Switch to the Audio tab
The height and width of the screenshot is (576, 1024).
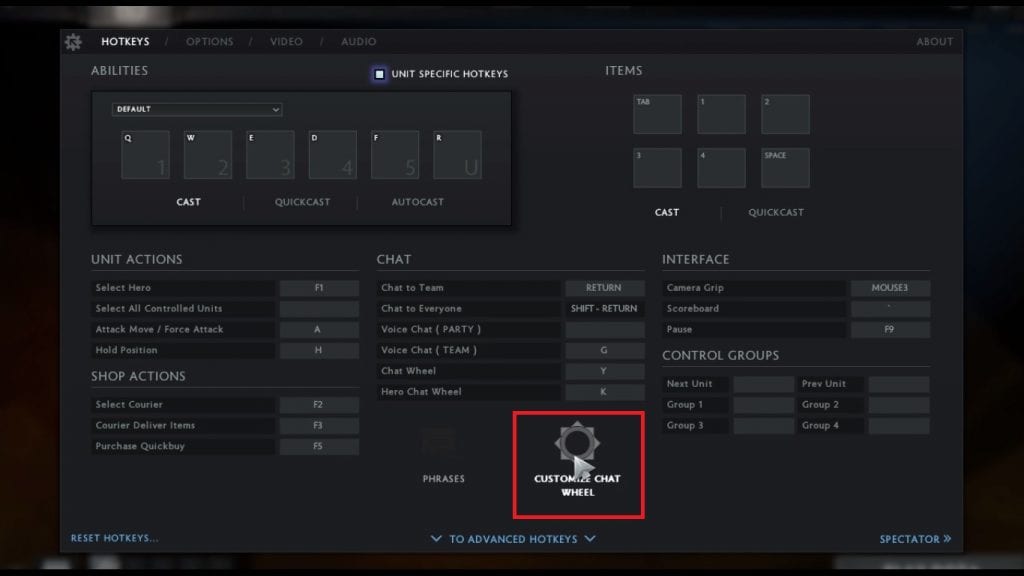(x=359, y=42)
